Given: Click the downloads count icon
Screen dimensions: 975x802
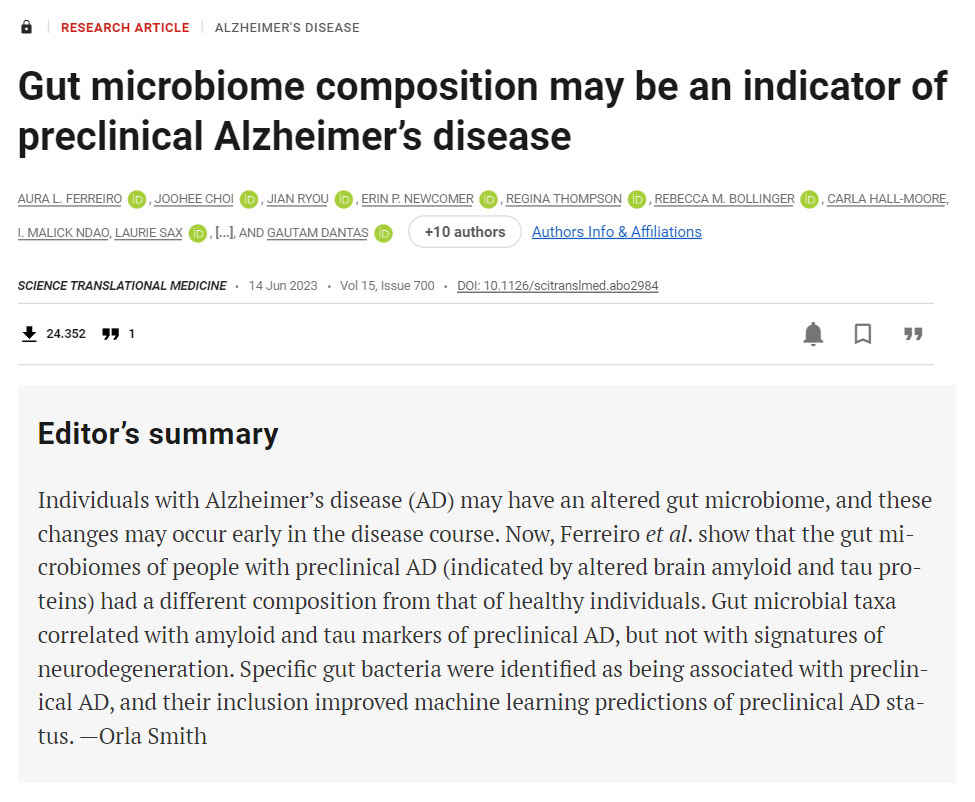Looking at the screenshot, I should [x=29, y=334].
